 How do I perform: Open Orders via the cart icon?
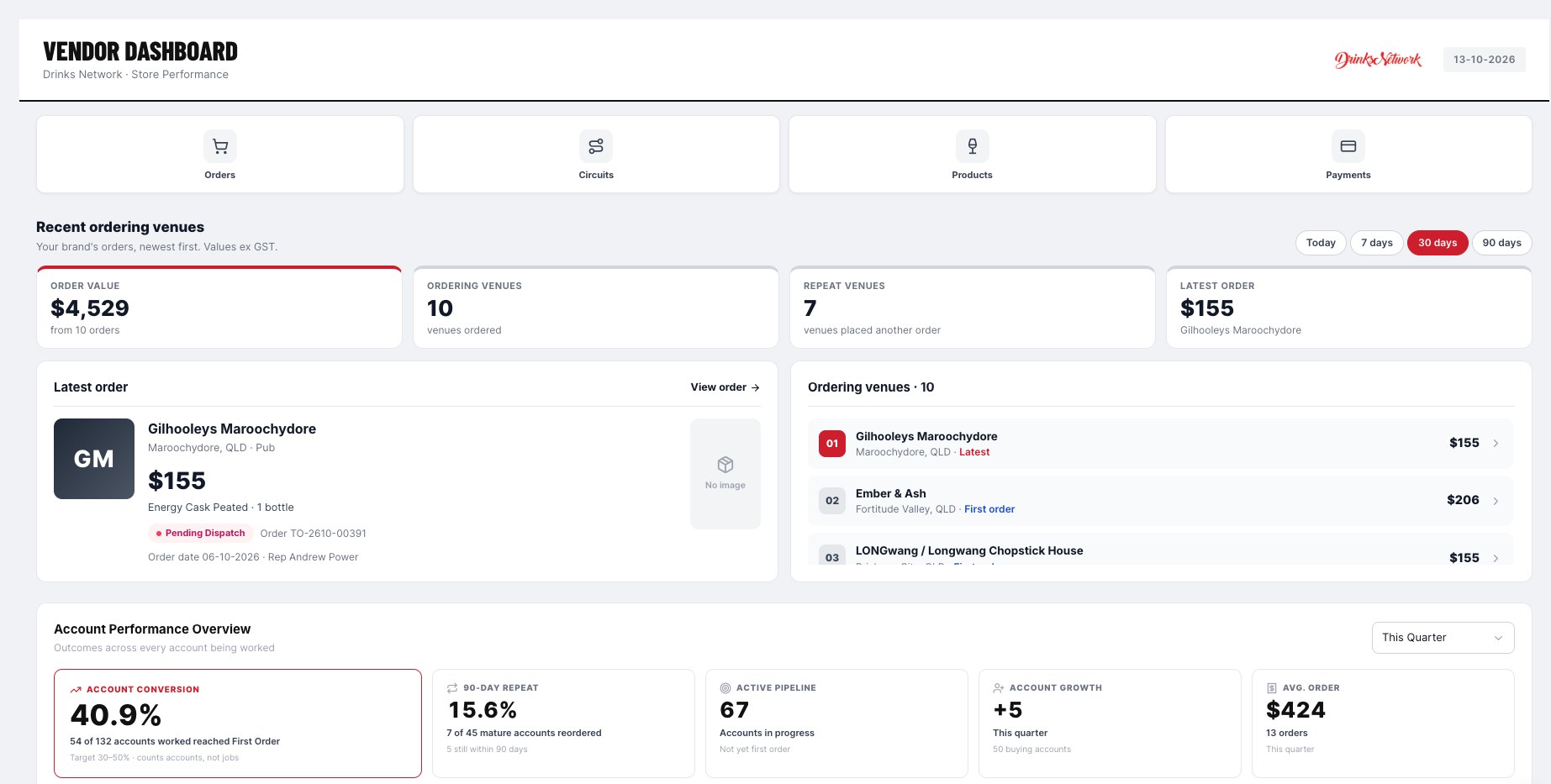(x=220, y=146)
